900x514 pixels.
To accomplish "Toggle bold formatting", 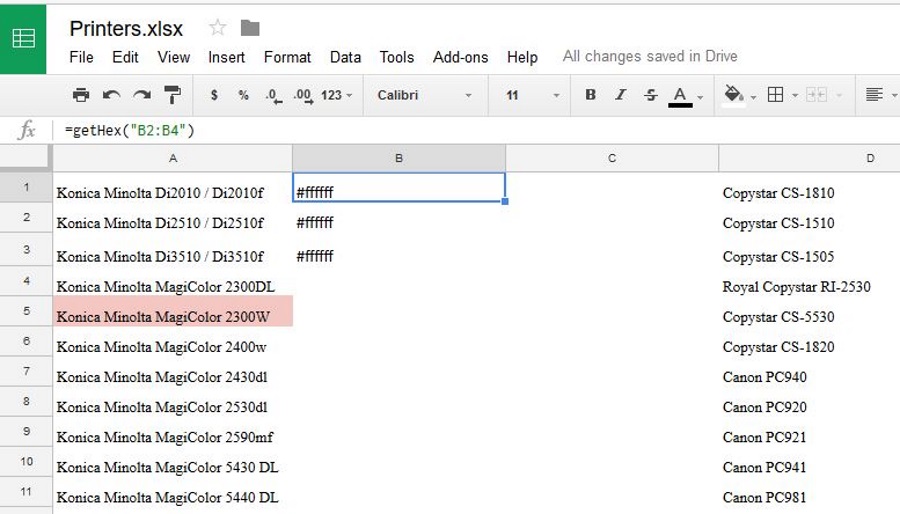I will (x=590, y=95).
